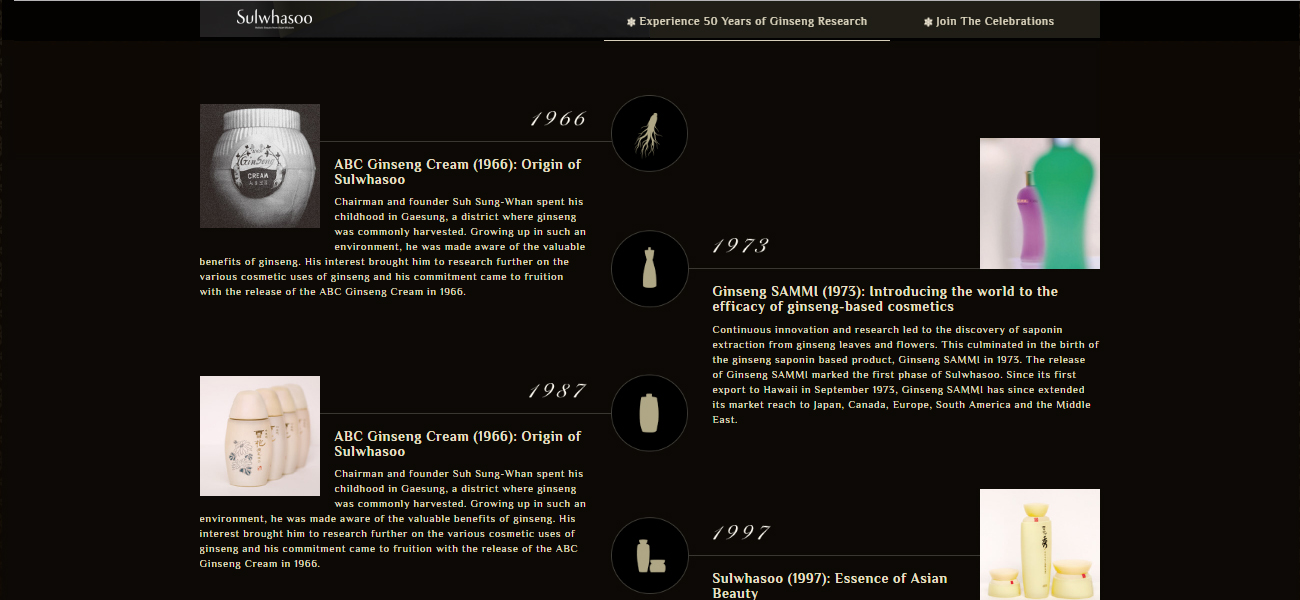Open the purple and green Ginseng SAMMI bottle image
This screenshot has width=1300, height=600.
click(1040, 203)
